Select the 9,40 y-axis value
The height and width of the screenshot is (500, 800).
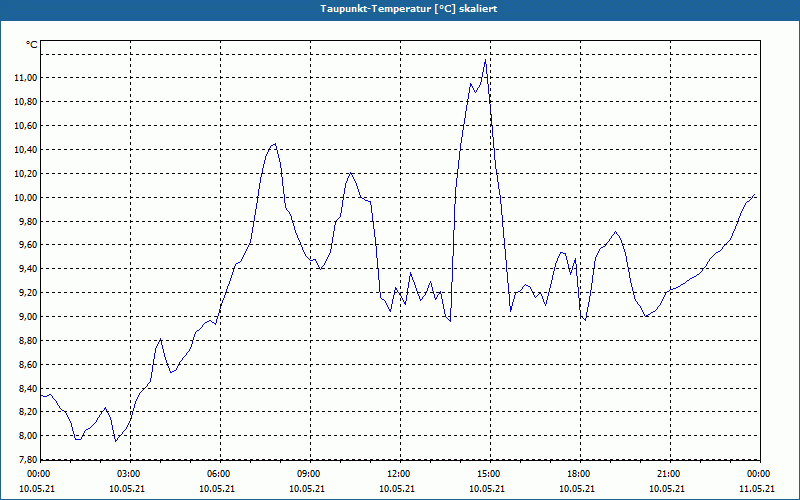pos(28,269)
